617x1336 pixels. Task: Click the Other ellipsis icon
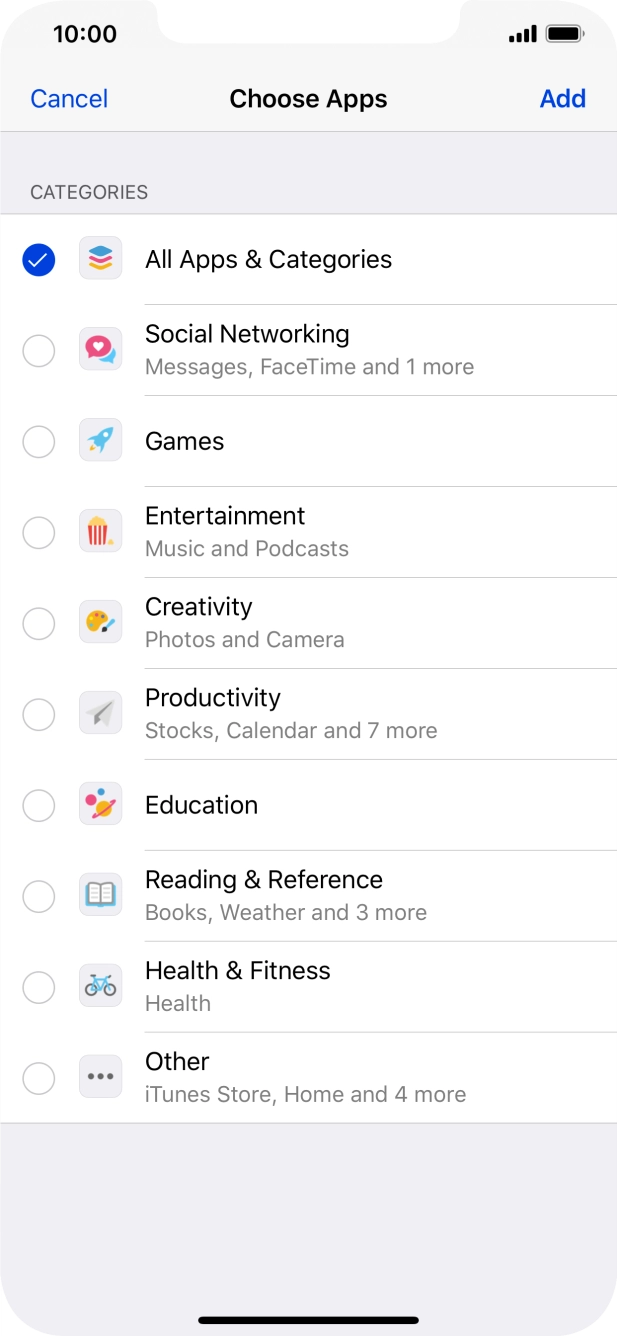pos(100,1077)
